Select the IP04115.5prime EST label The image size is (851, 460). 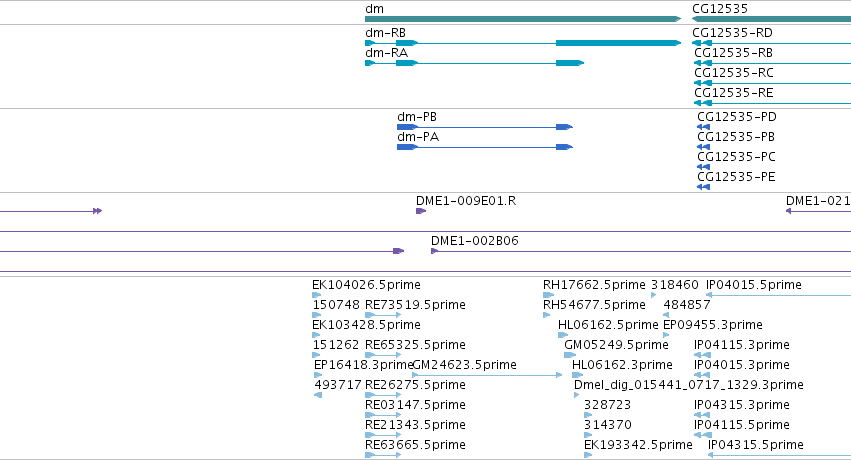742,426
